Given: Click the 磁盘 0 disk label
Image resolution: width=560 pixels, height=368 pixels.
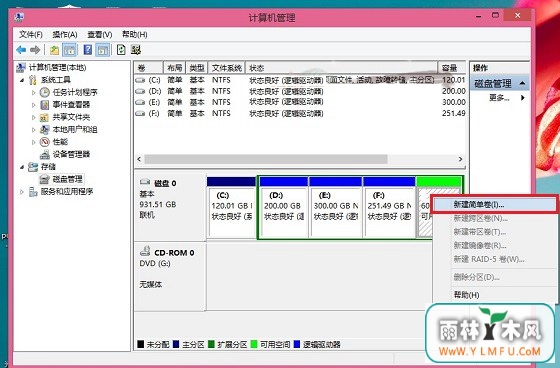Looking at the screenshot, I should pyautogui.click(x=165, y=183).
